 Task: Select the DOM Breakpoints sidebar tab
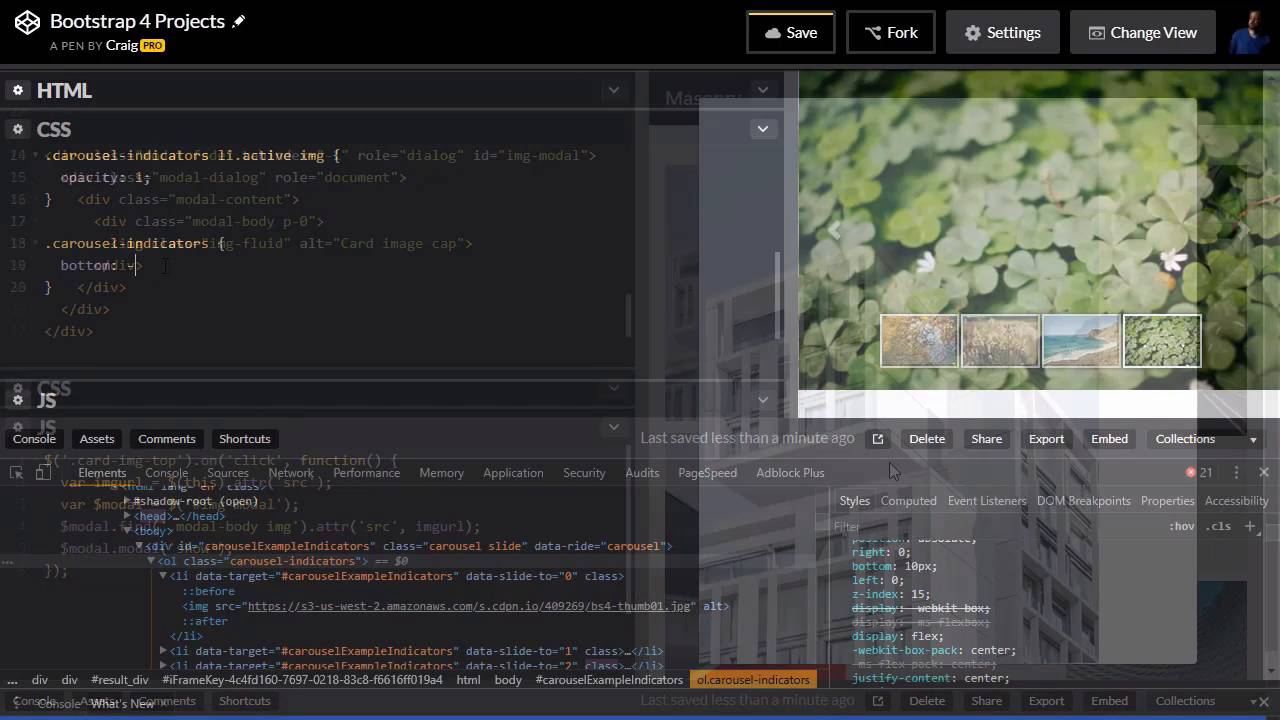pyautogui.click(x=1083, y=501)
